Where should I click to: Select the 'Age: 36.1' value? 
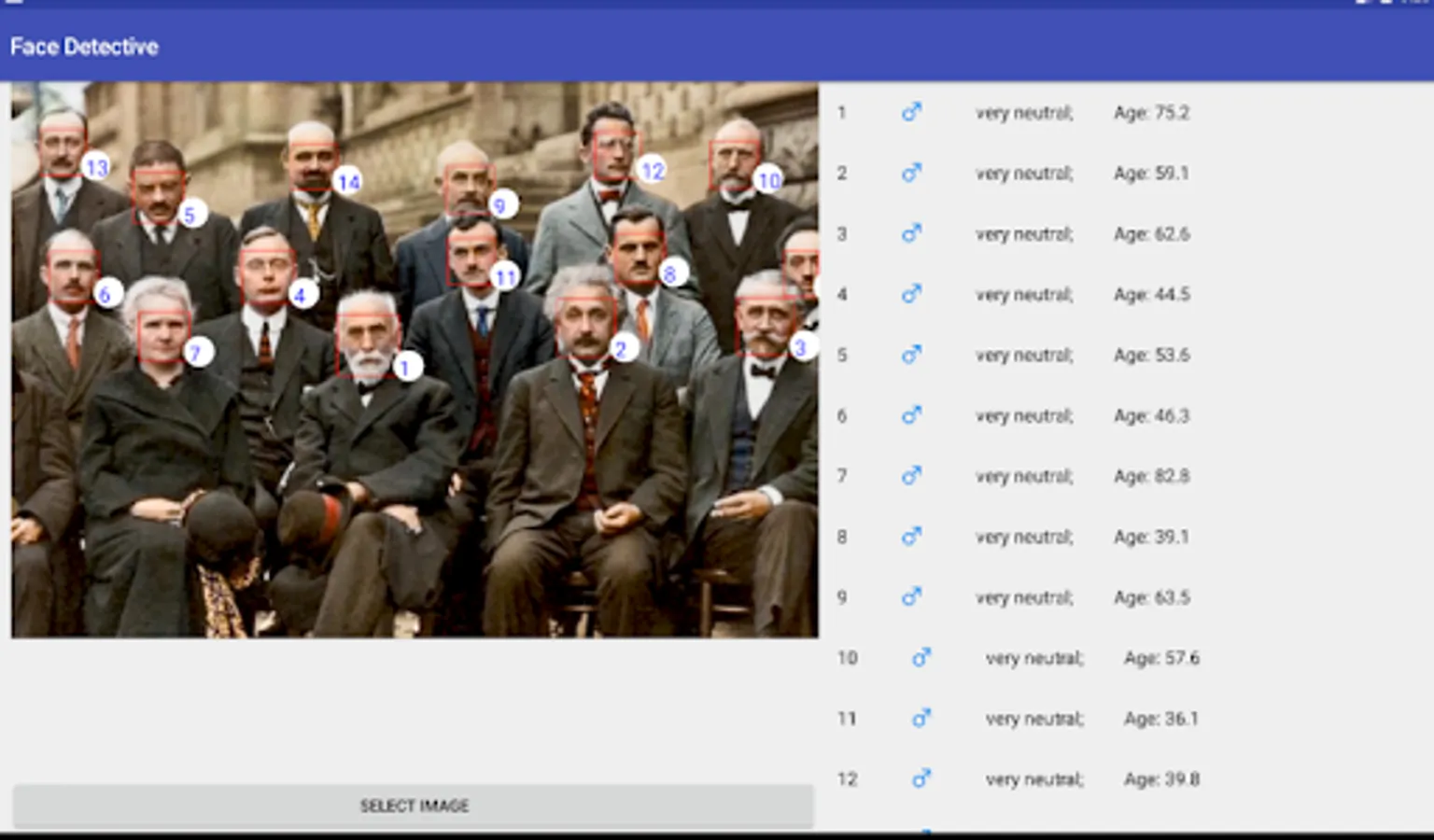pyautogui.click(x=1161, y=720)
